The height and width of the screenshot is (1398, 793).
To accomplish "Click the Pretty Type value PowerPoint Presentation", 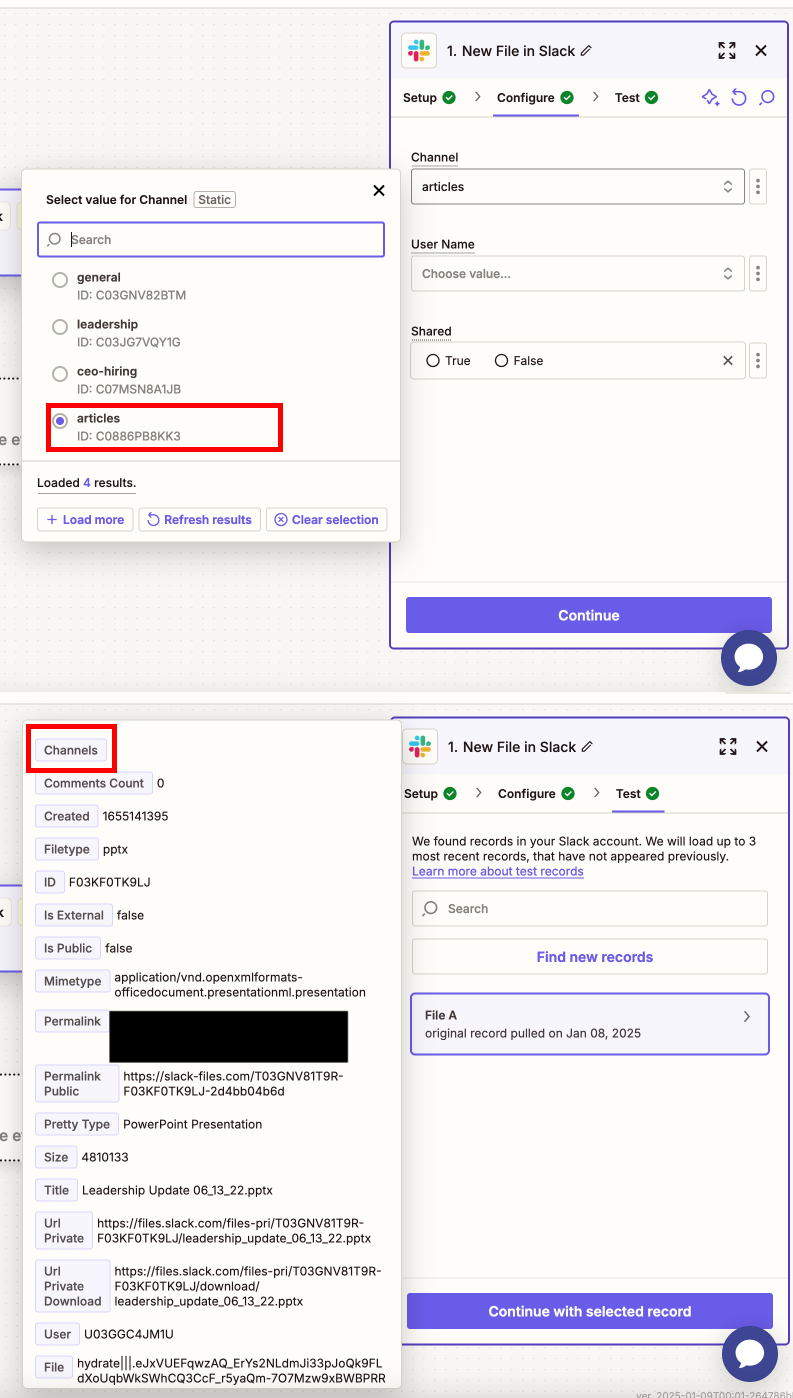I will tap(192, 1124).
